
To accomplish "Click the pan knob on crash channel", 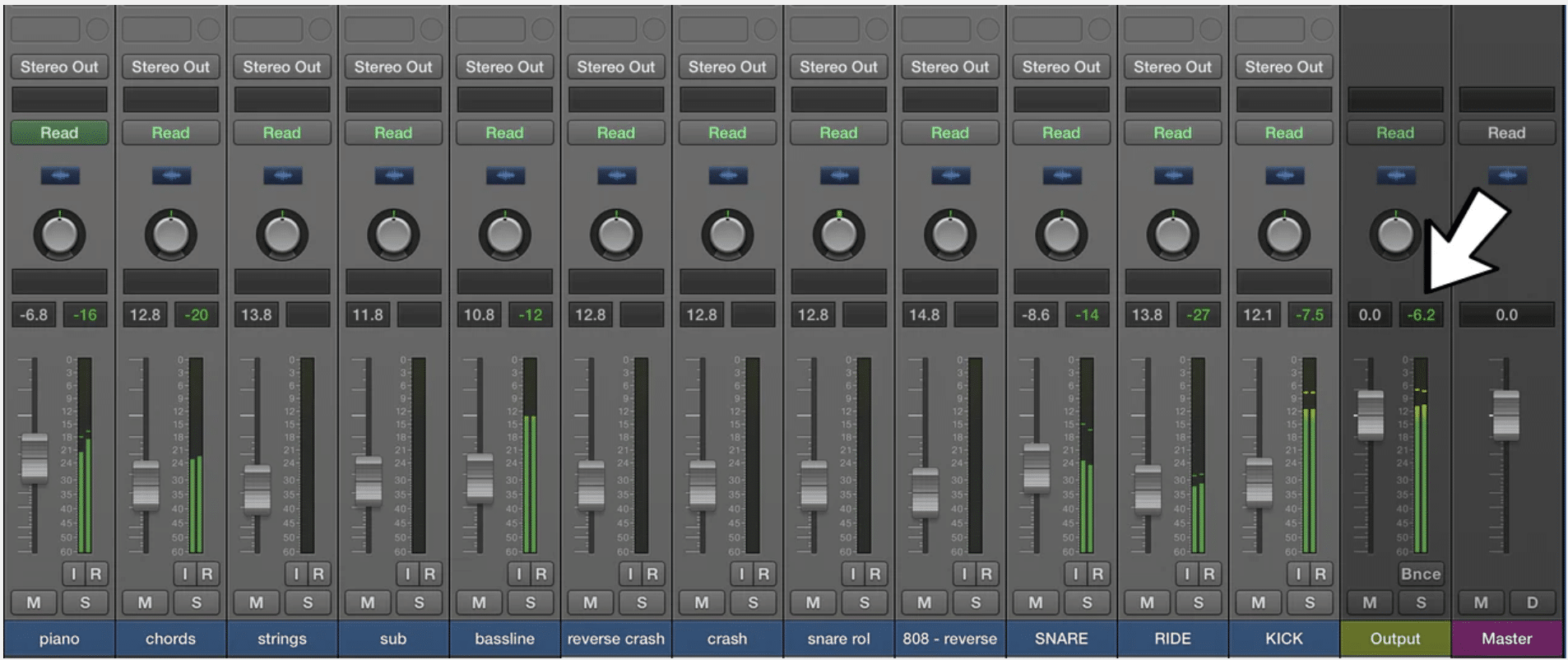I will [x=727, y=235].
